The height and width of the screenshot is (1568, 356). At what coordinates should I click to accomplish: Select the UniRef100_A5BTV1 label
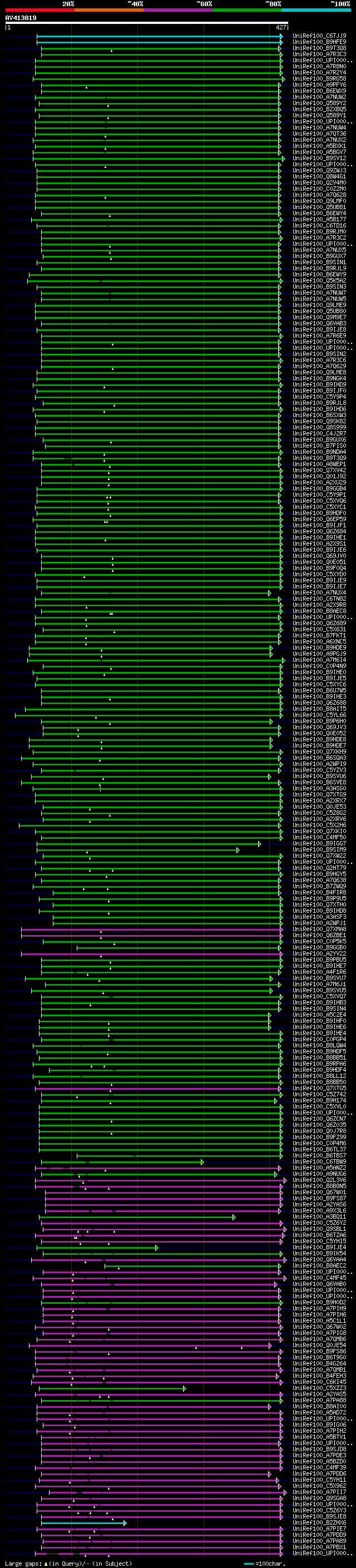coord(319,1437)
